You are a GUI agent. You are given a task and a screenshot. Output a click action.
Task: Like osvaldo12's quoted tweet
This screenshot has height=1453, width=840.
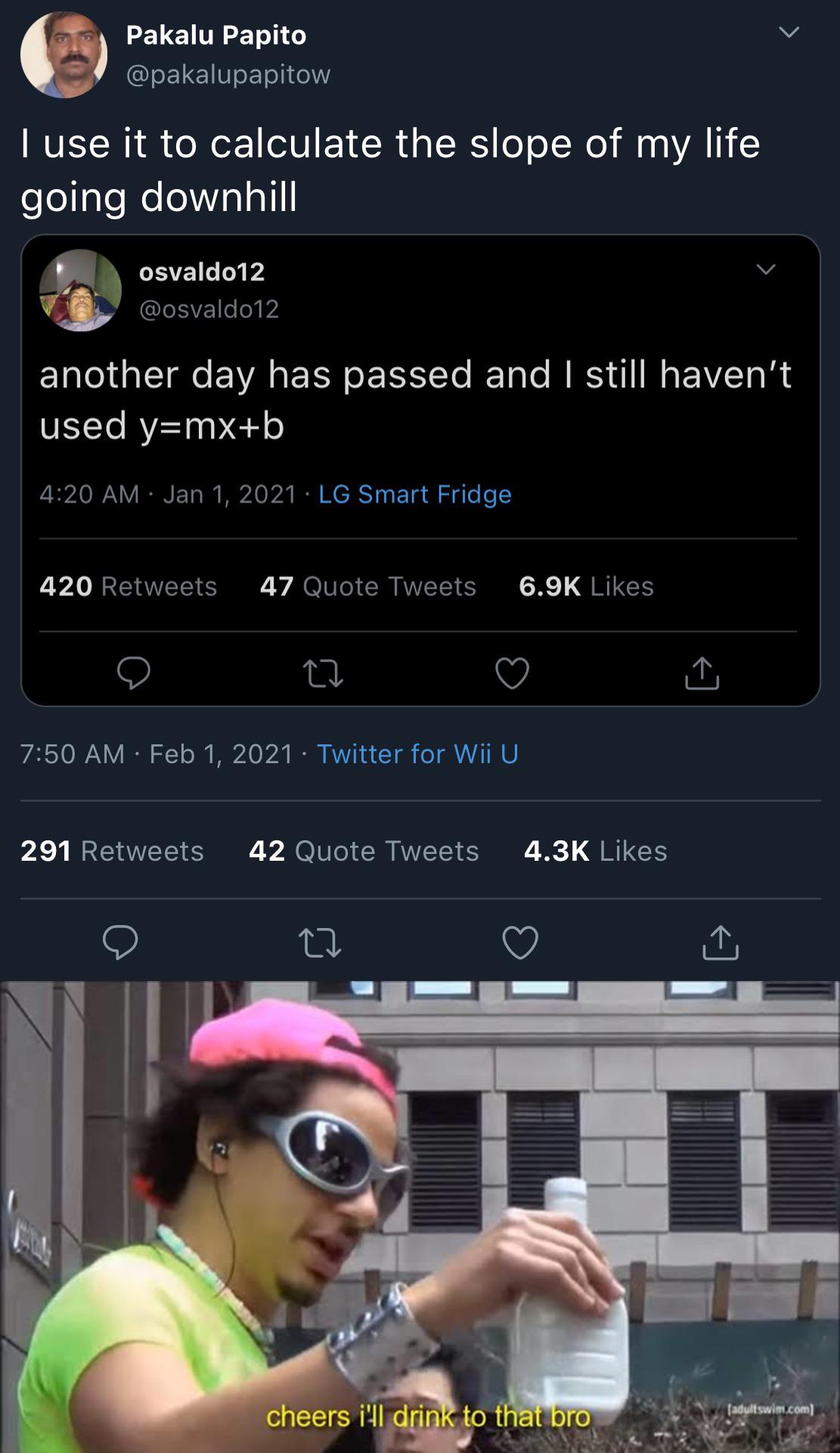(512, 672)
